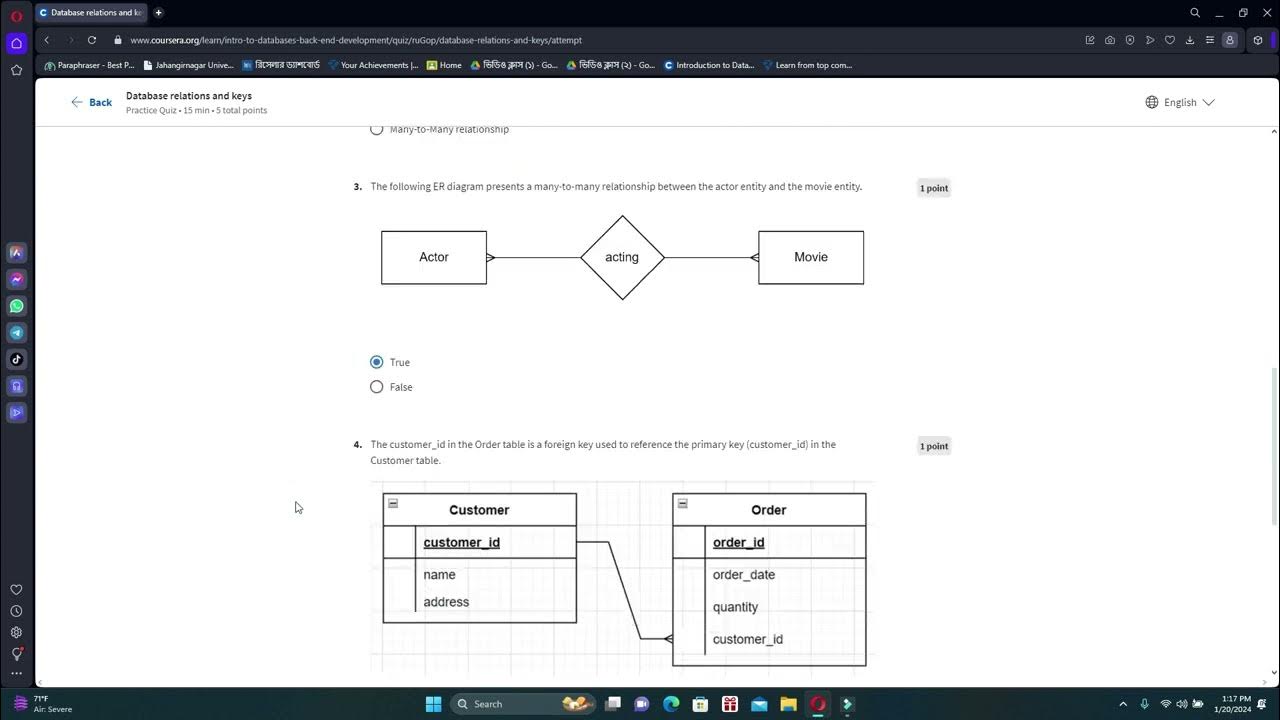Show hidden system tray icons chevron
Viewport: 1280px width, 720px height.
pos(1123,704)
